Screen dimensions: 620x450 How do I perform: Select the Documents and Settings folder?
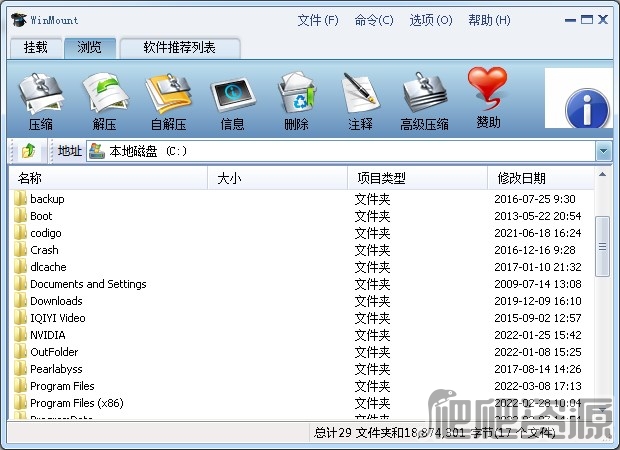click(88, 284)
